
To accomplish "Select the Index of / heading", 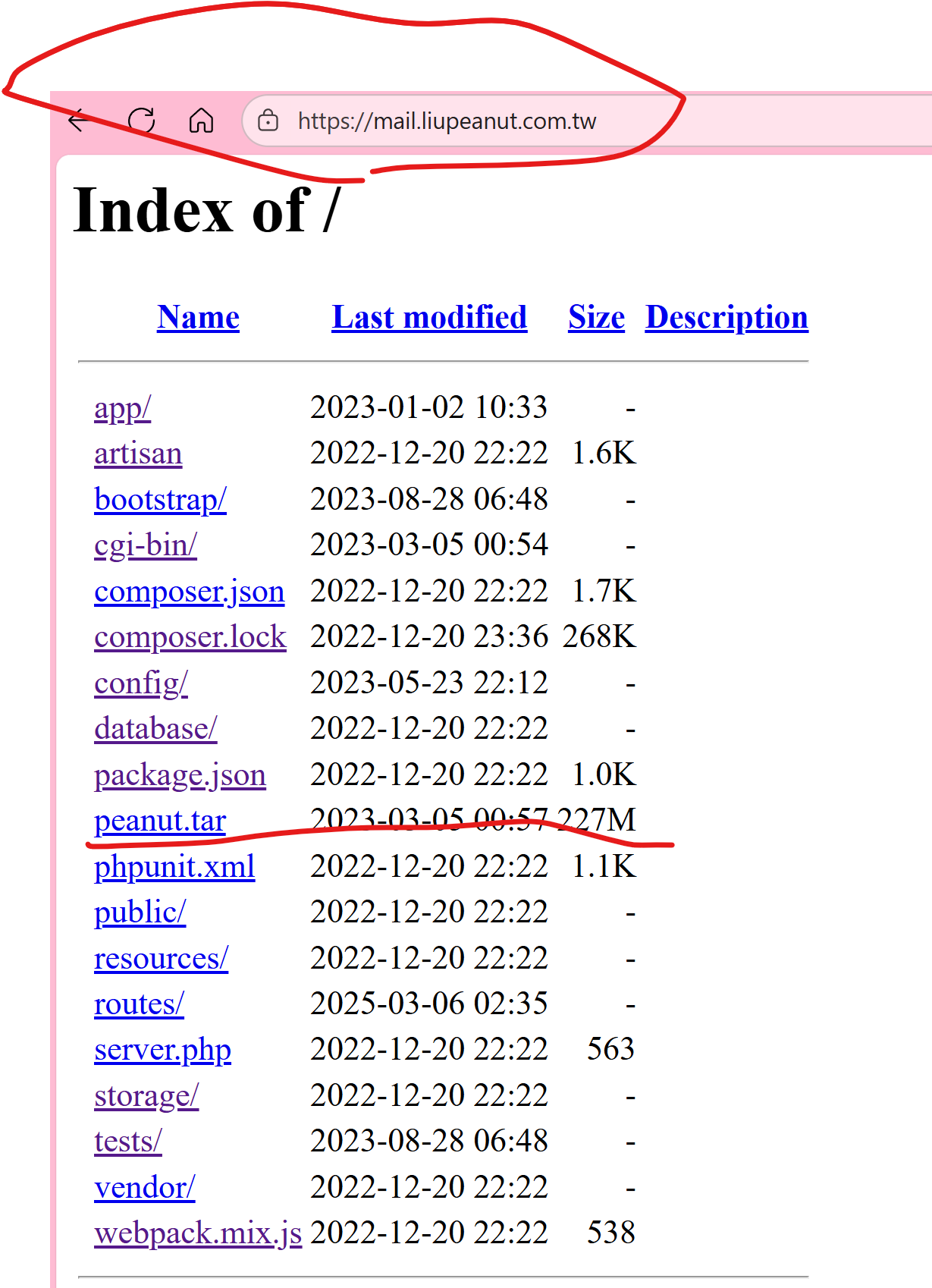I will [207, 210].
